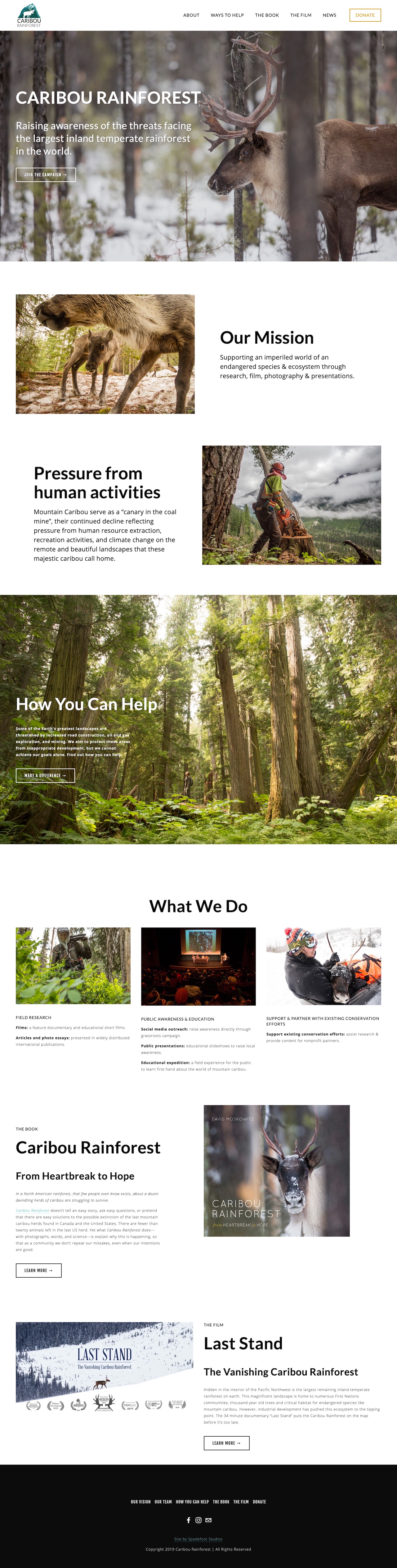The height and width of the screenshot is (1568, 397).
Task: Click the Donate button in header
Action: 365,15
